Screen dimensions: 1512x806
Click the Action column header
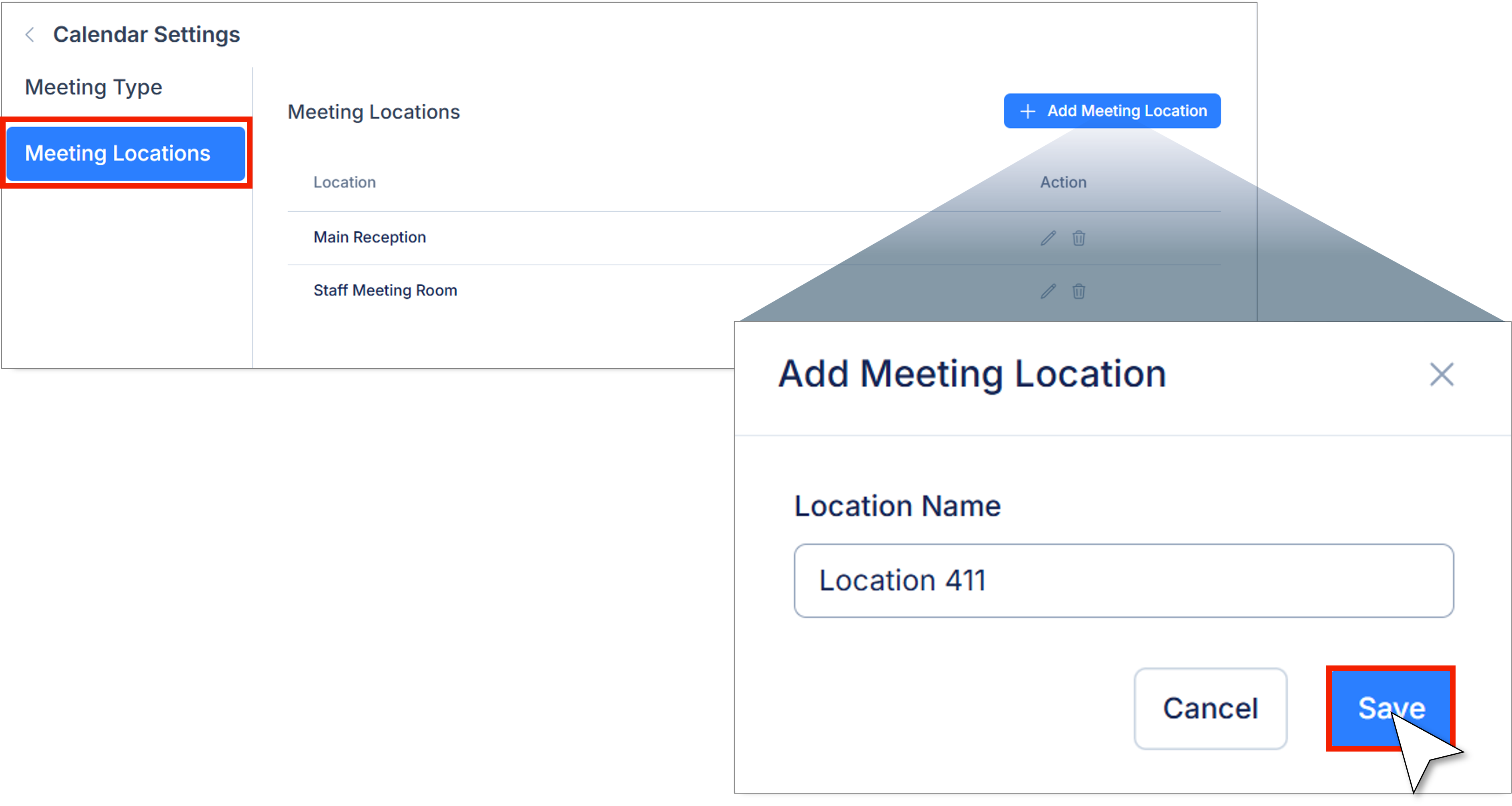[x=1063, y=183]
